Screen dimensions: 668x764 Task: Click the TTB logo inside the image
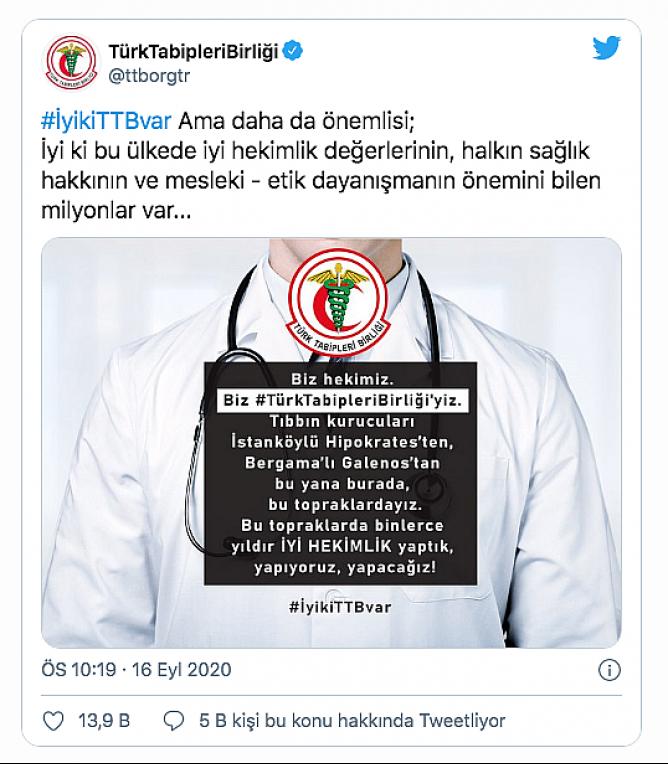coord(338,300)
